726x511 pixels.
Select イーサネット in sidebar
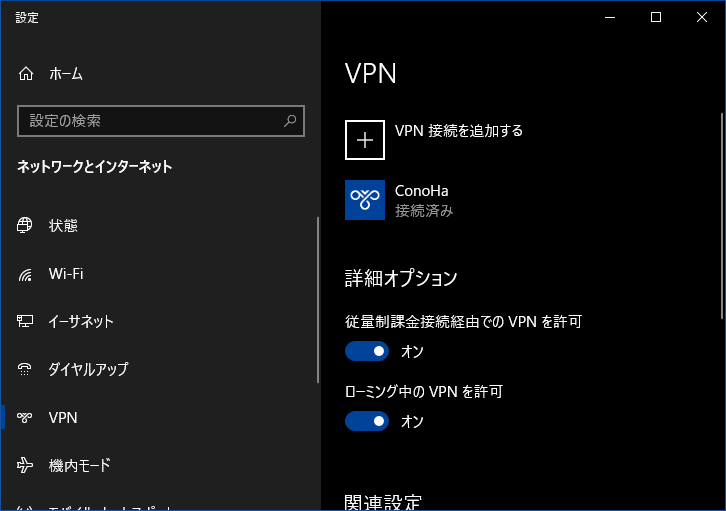[81, 322]
